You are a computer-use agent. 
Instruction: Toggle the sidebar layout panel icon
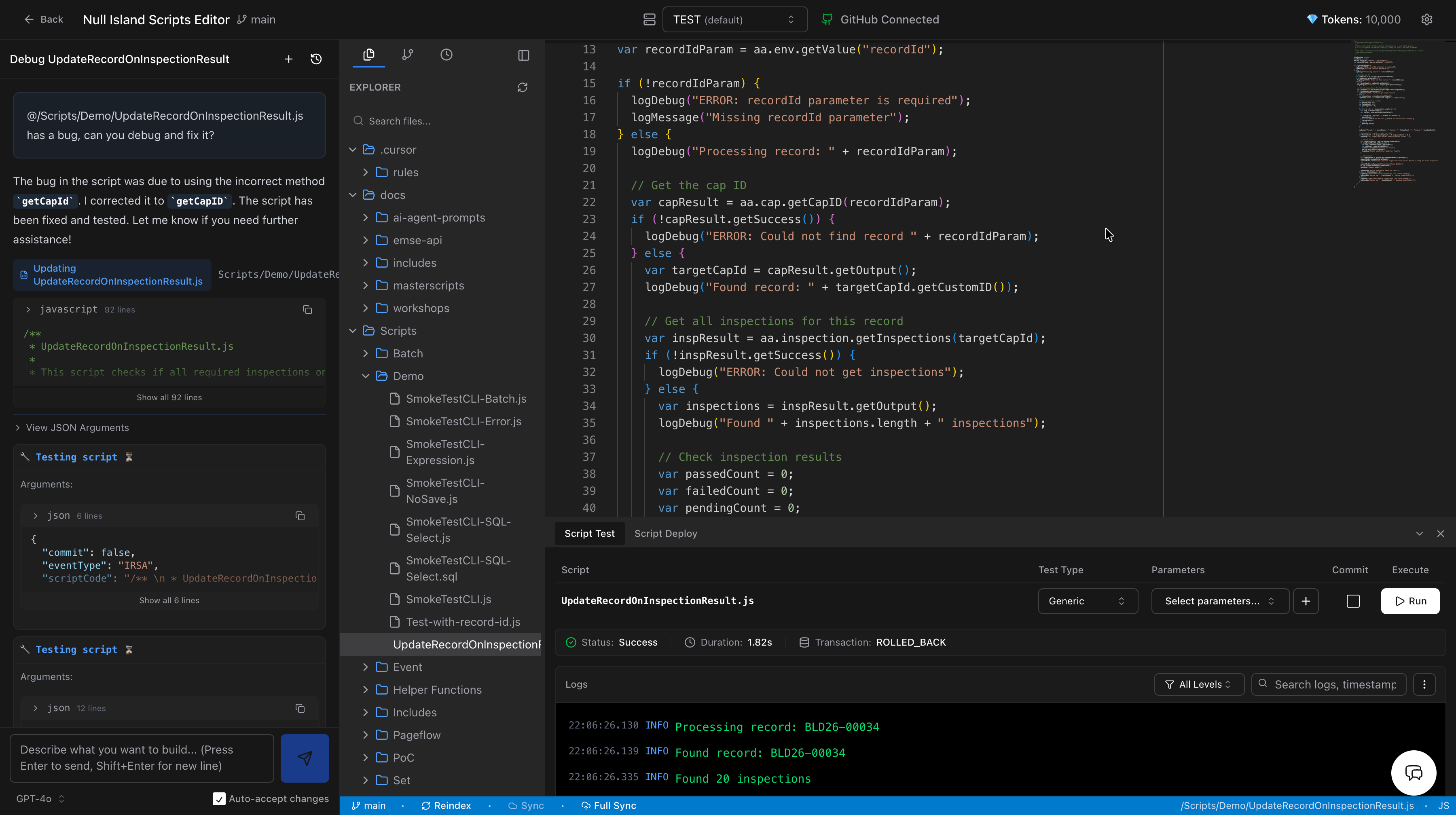(523, 55)
